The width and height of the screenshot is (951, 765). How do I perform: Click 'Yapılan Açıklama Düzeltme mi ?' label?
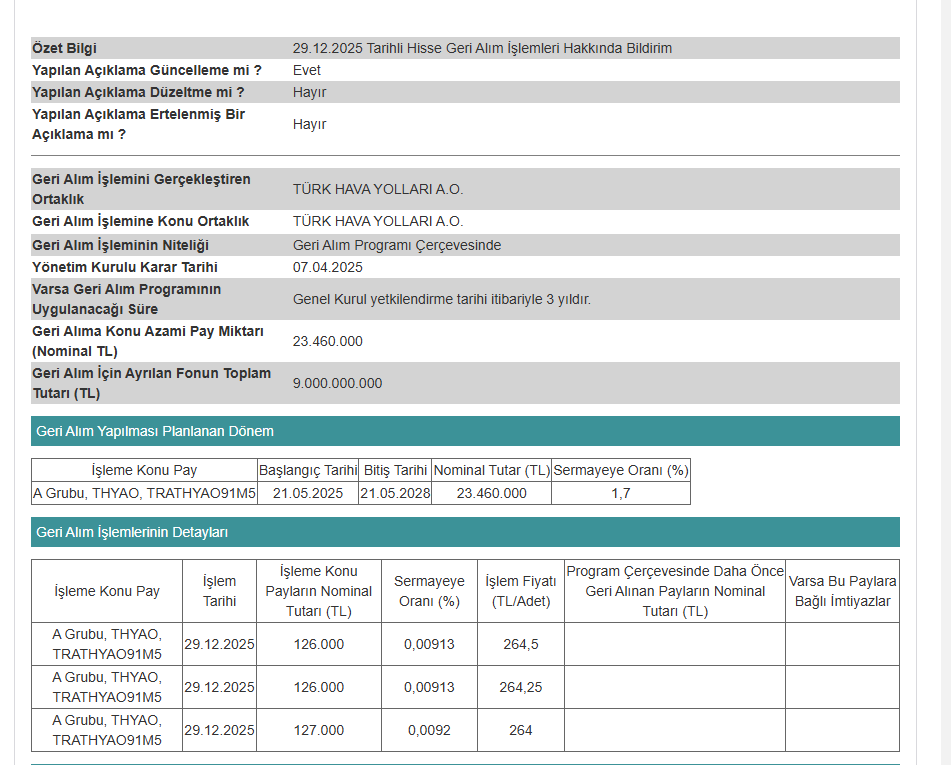pyautogui.click(x=138, y=92)
